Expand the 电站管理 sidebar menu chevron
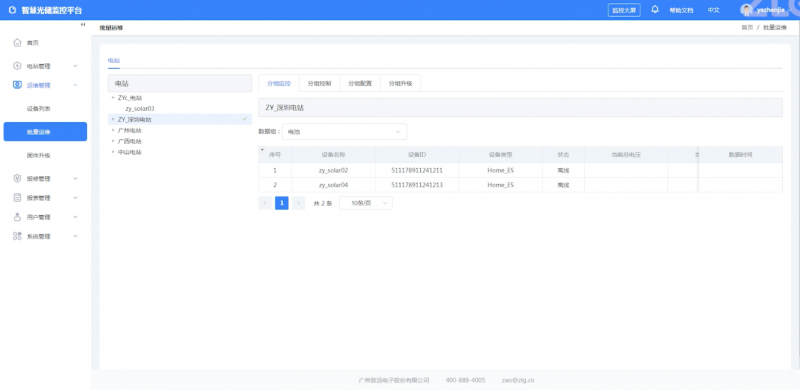This screenshot has width=800, height=390. pyautogui.click(x=76, y=66)
